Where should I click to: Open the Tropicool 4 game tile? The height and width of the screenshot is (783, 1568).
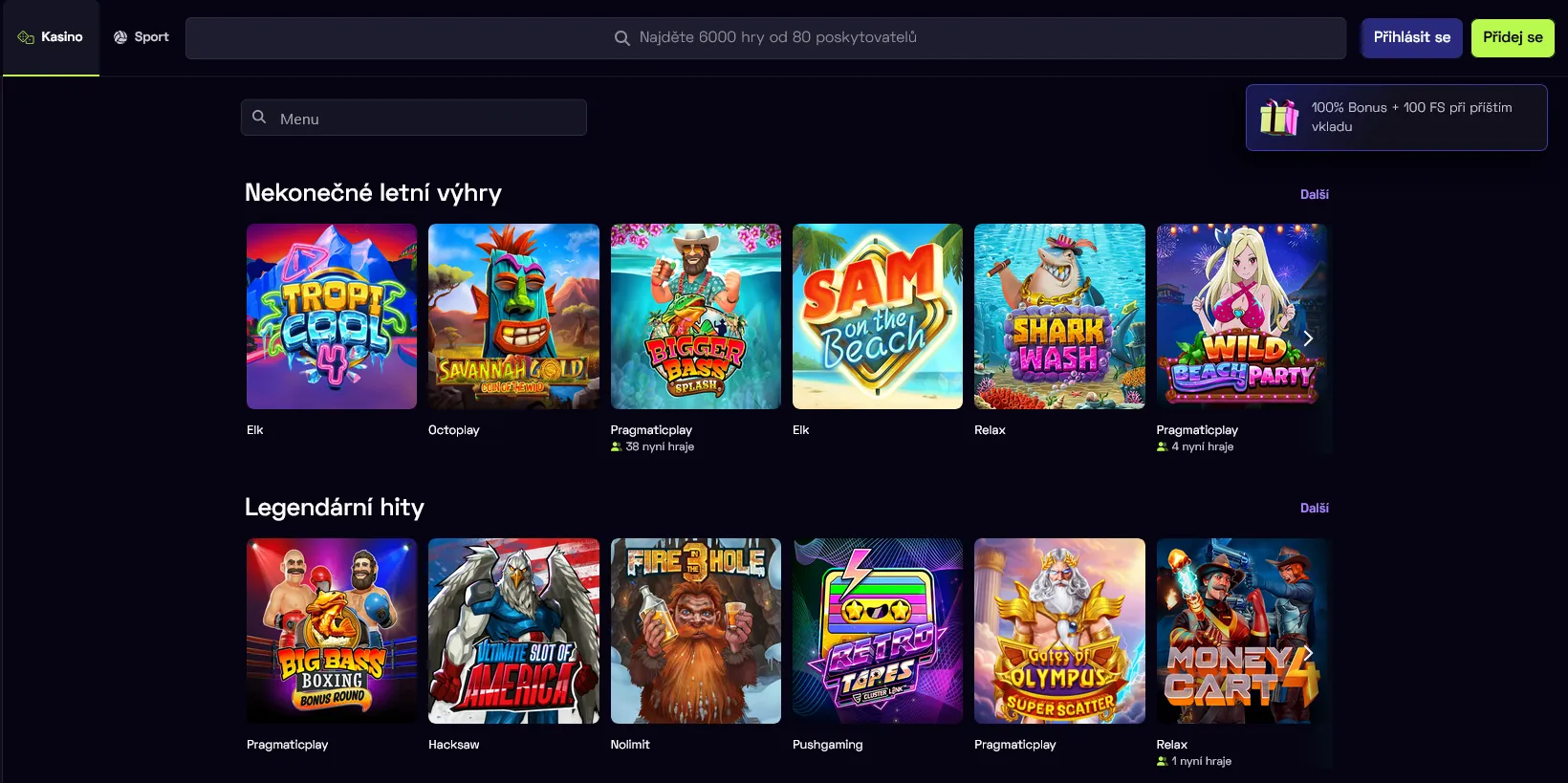point(332,316)
